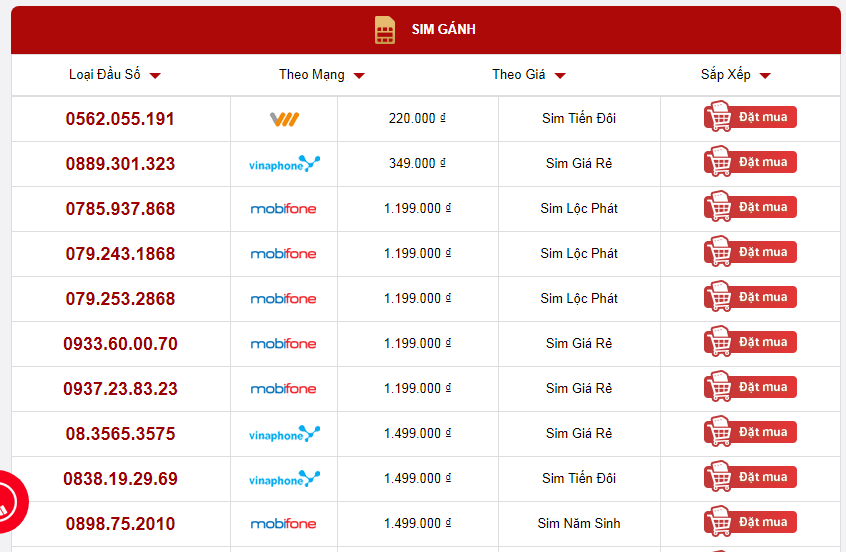Viewport: 846px width, 552px height.
Task: Click Sim Tiến Đôi in 0838.19.29.69 row
Action: pyautogui.click(x=579, y=478)
